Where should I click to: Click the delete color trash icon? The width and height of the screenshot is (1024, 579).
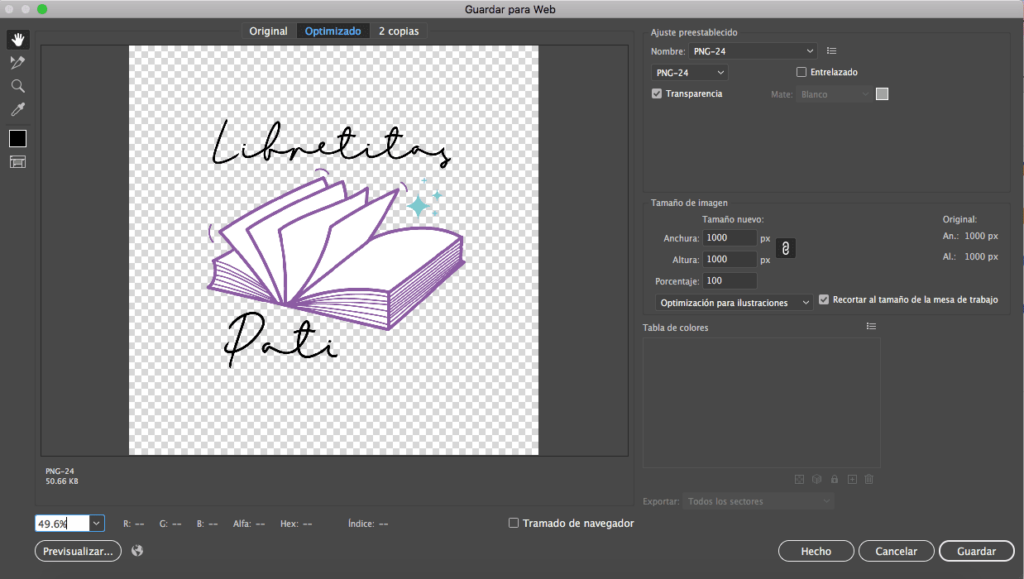pos(869,479)
